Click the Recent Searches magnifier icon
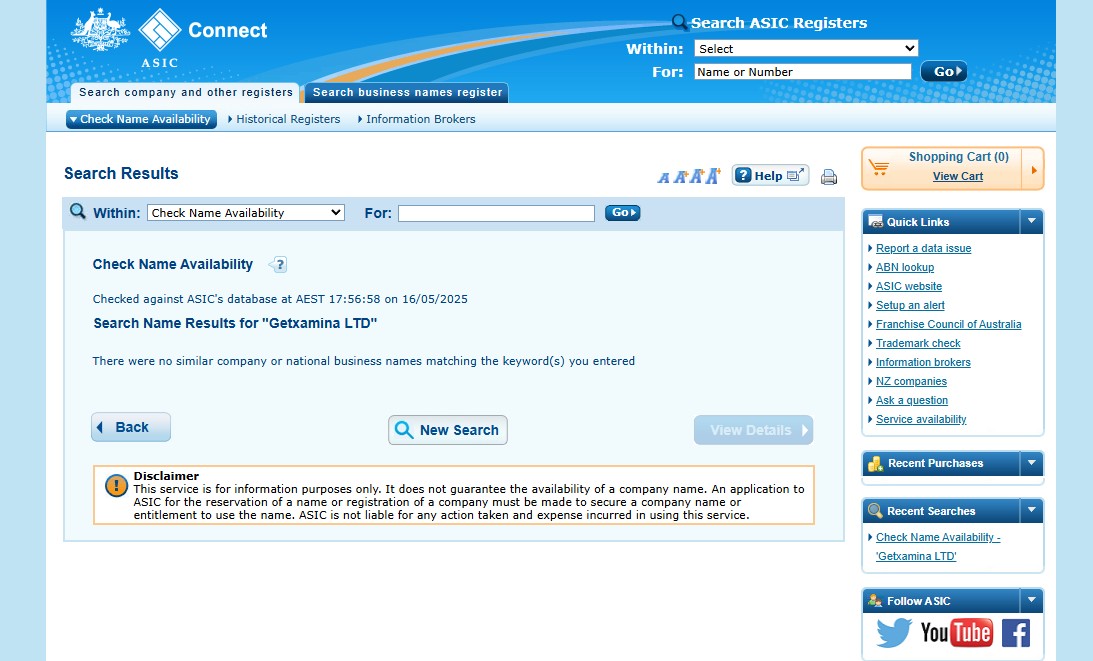1093x661 pixels. point(875,510)
